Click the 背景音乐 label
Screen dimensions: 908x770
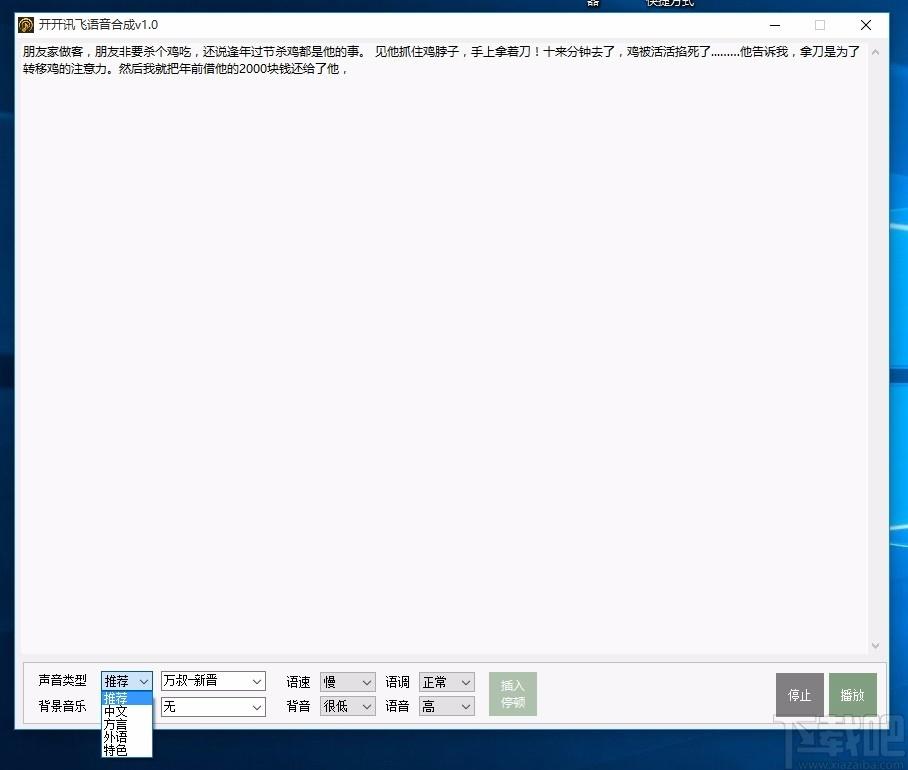click(x=63, y=706)
